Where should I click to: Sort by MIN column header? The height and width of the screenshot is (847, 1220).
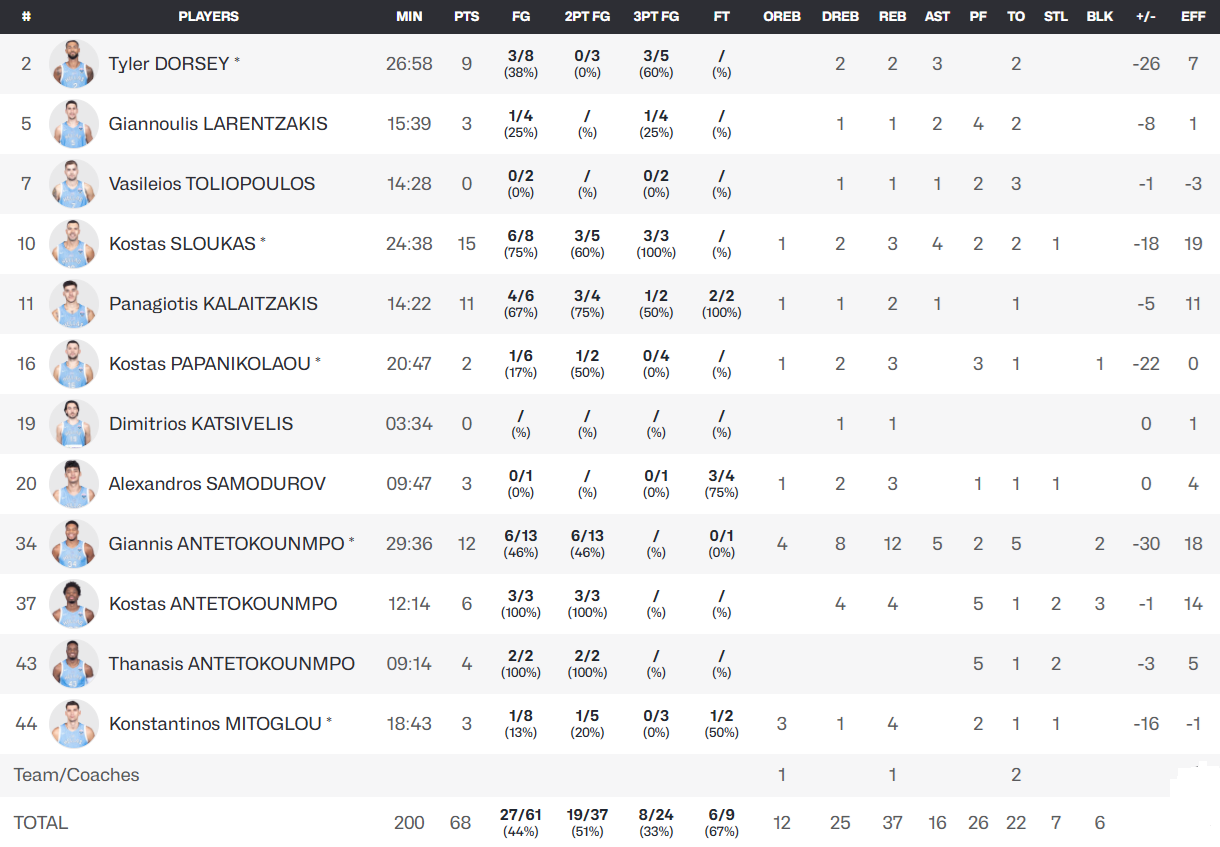click(409, 17)
